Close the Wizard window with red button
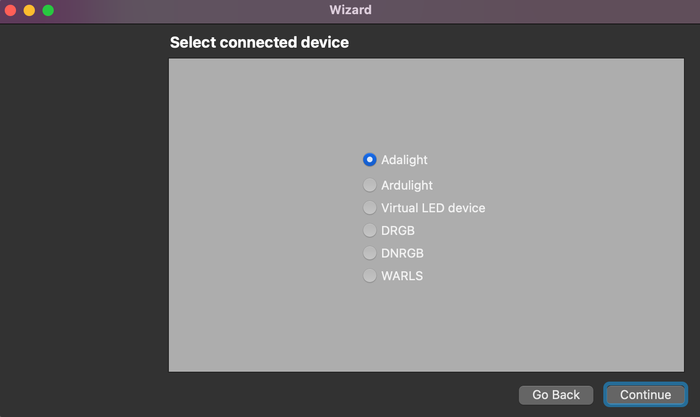 10,10
